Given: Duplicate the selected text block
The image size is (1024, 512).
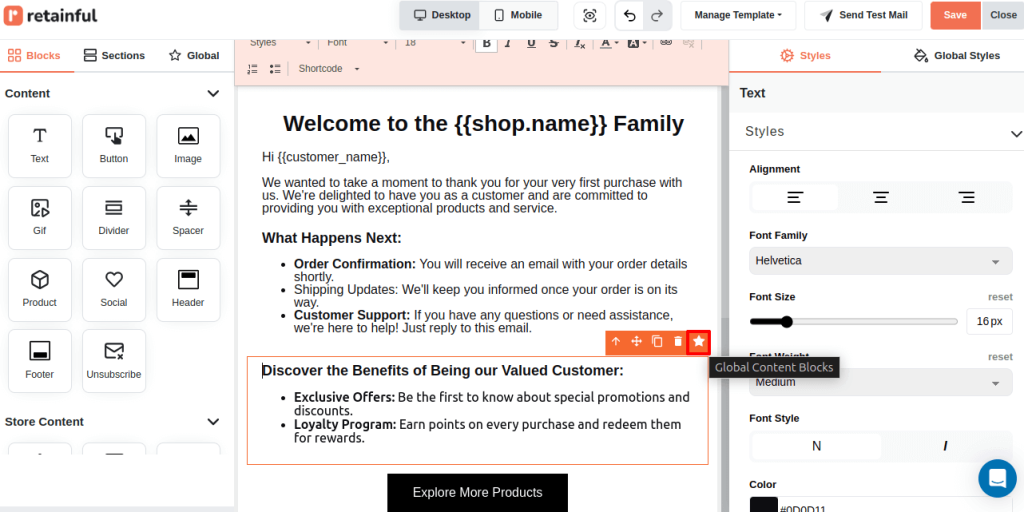Looking at the screenshot, I should coord(657,342).
